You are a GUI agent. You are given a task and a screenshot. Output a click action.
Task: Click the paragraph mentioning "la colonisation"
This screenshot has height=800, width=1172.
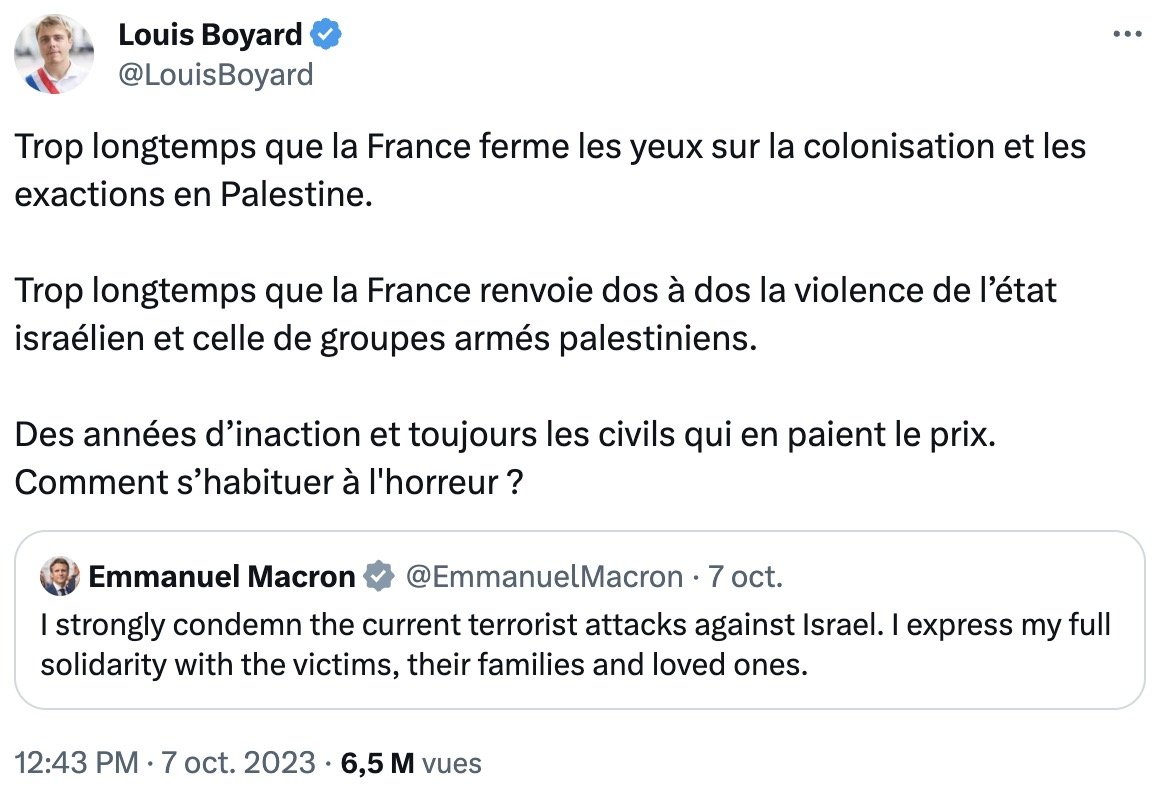pyautogui.click(x=550, y=148)
